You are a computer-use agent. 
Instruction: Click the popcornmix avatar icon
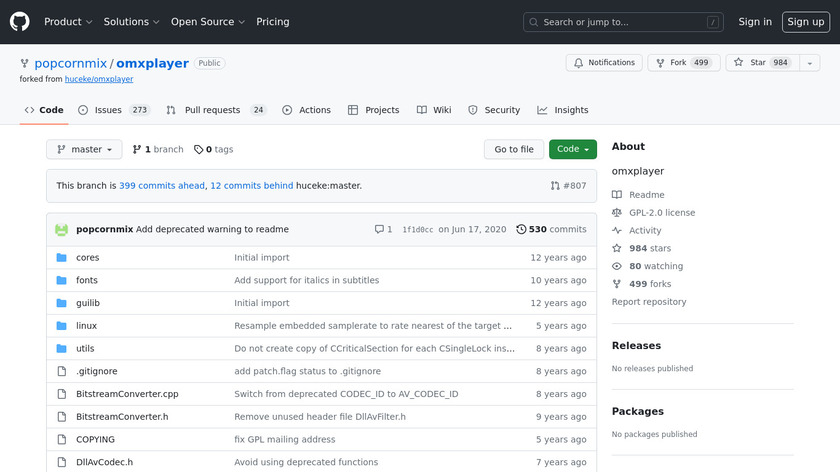(61, 229)
